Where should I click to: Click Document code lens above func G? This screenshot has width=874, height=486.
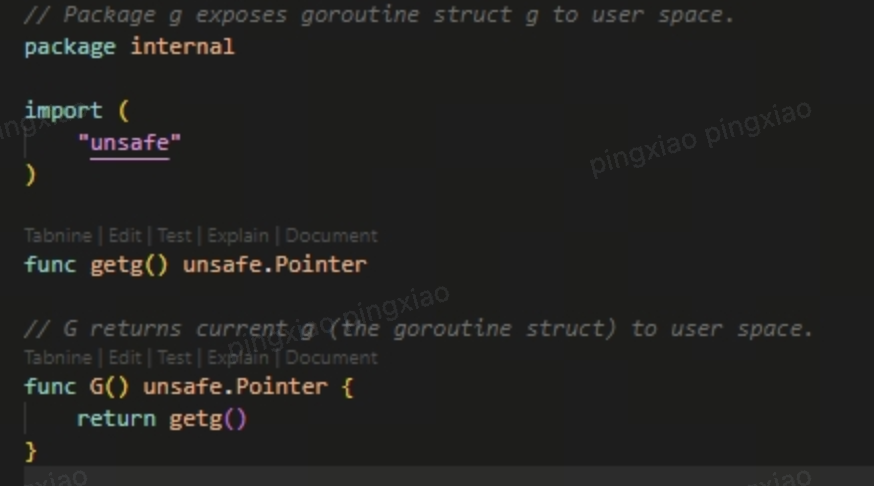(332, 357)
